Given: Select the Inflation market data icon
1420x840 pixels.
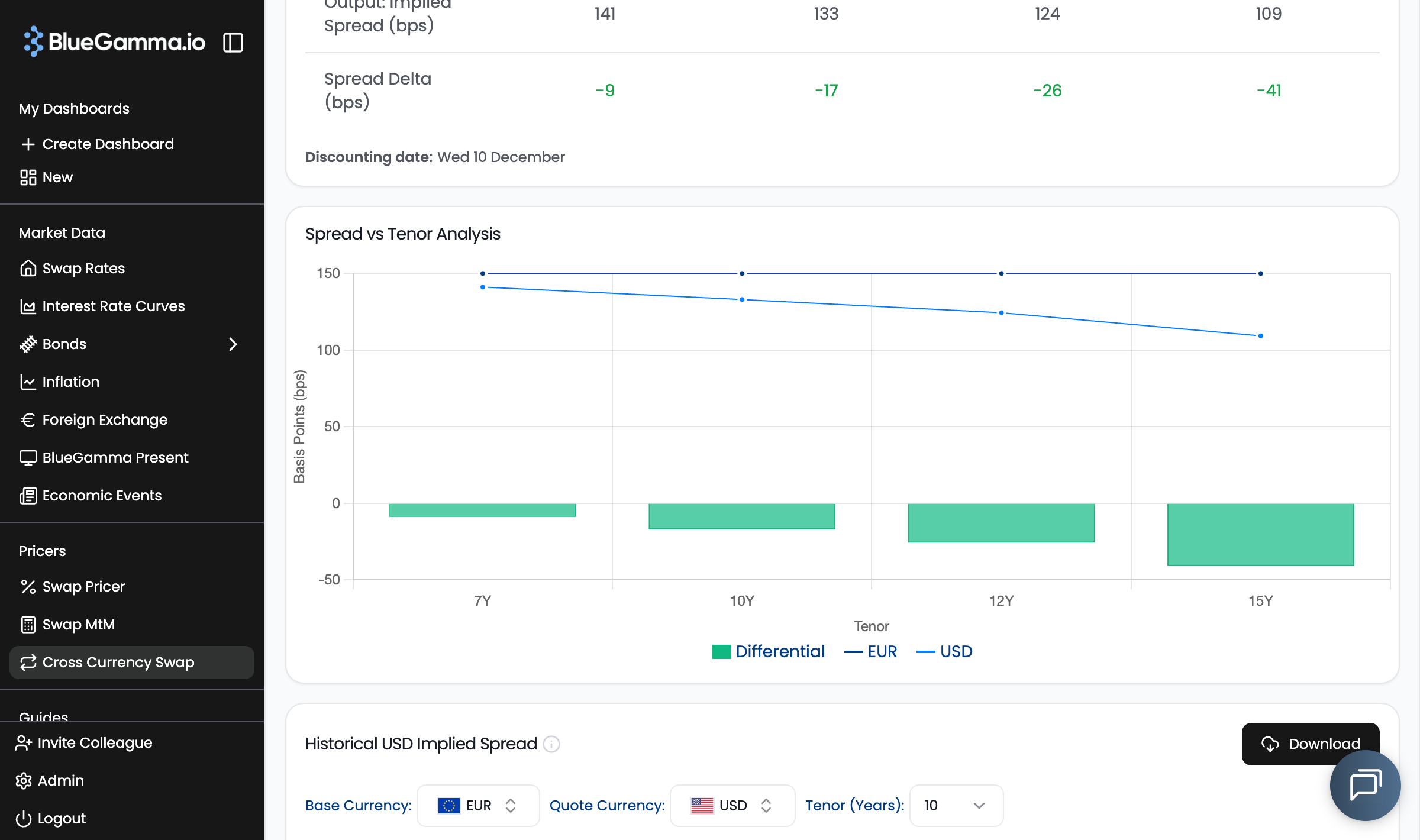Looking at the screenshot, I should (x=28, y=382).
